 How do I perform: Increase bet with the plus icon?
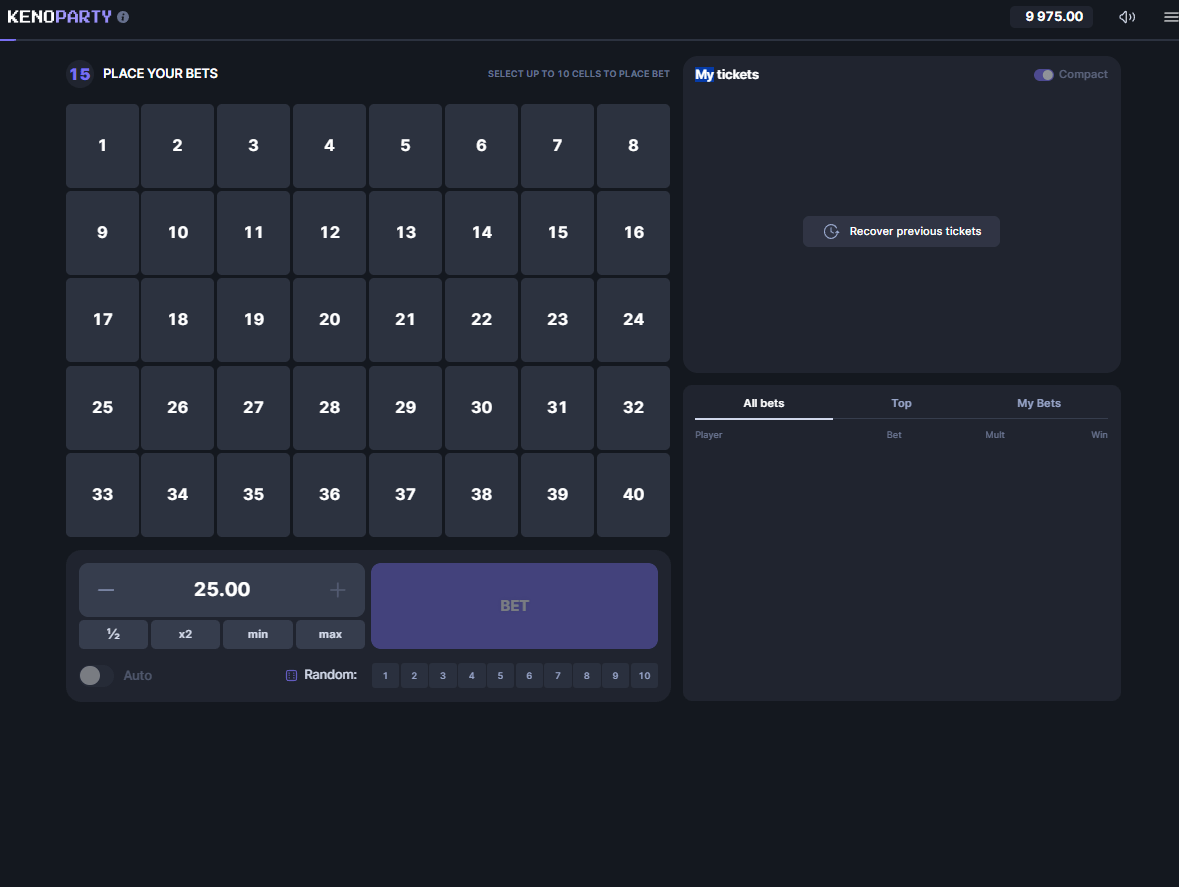coord(338,590)
